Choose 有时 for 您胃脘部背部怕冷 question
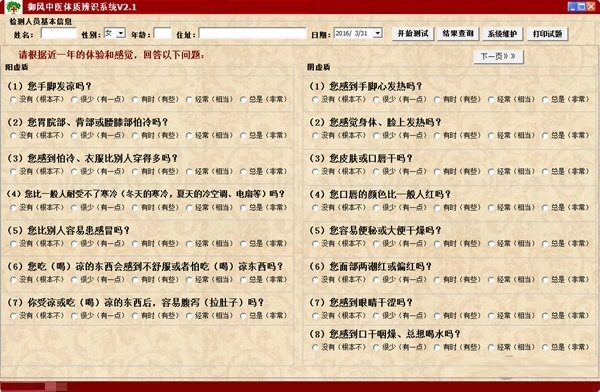This screenshot has width=600, height=392. (x=135, y=136)
